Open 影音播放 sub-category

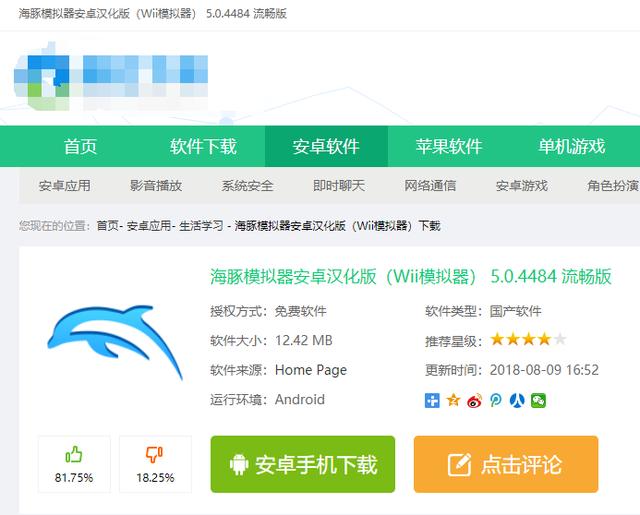(x=156, y=186)
